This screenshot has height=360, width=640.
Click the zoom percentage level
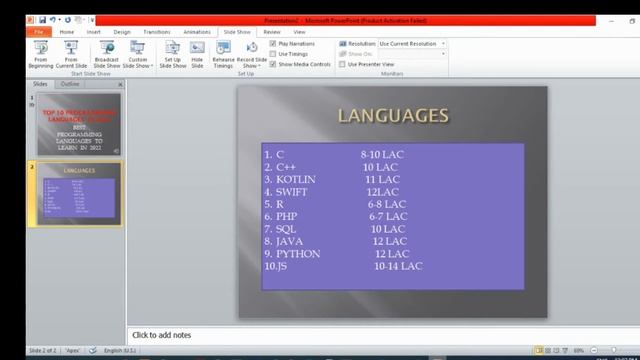click(578, 351)
